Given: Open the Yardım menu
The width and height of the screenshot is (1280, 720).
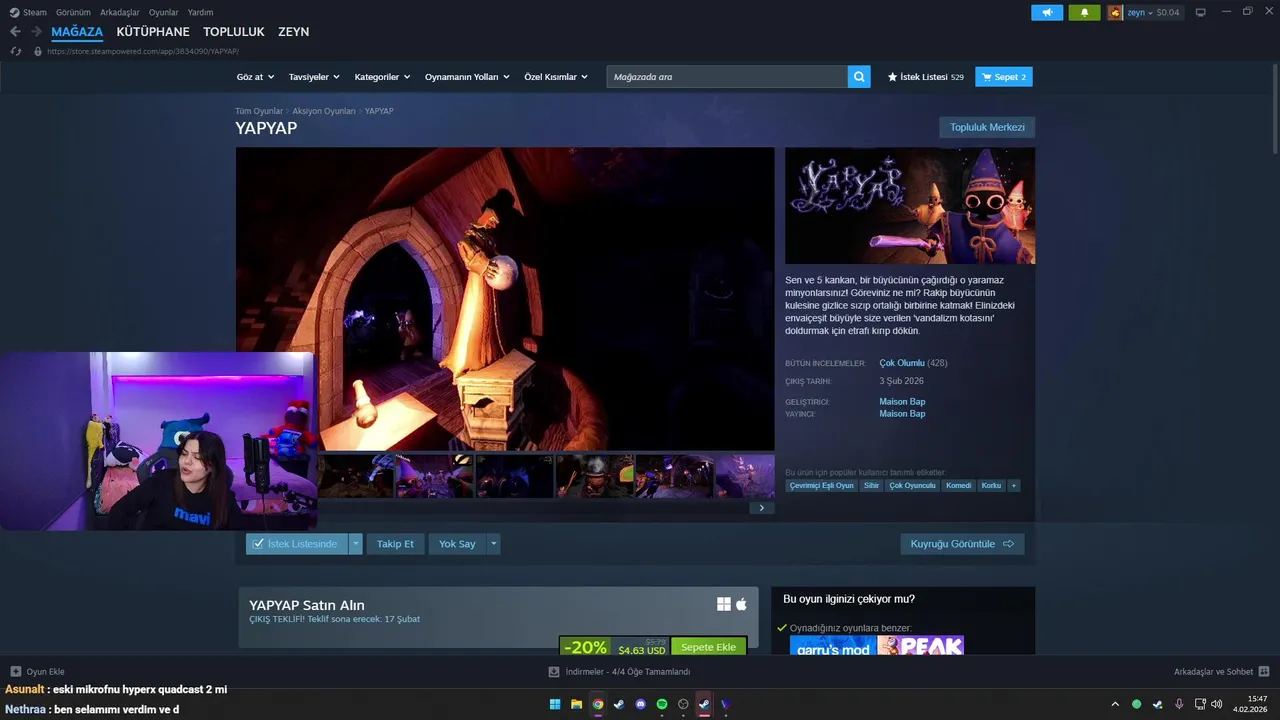Looking at the screenshot, I should (x=200, y=12).
